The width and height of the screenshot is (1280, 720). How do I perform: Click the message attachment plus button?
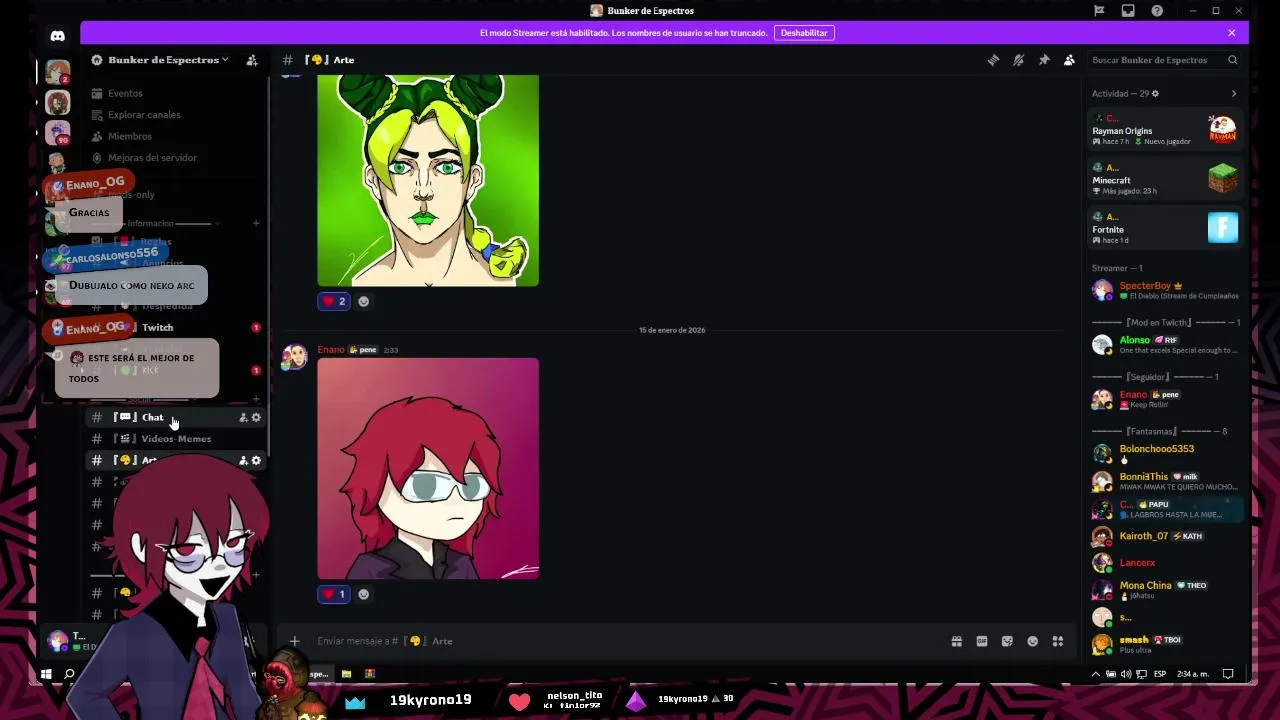click(x=294, y=641)
